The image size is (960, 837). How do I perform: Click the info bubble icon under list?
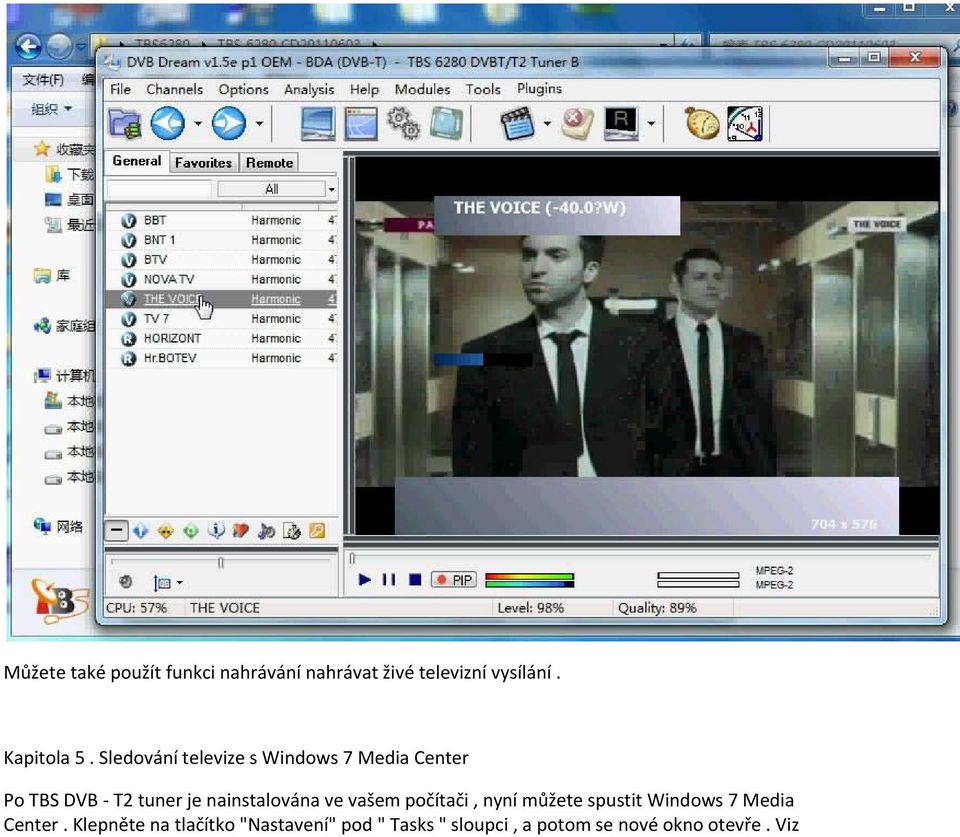point(216,531)
